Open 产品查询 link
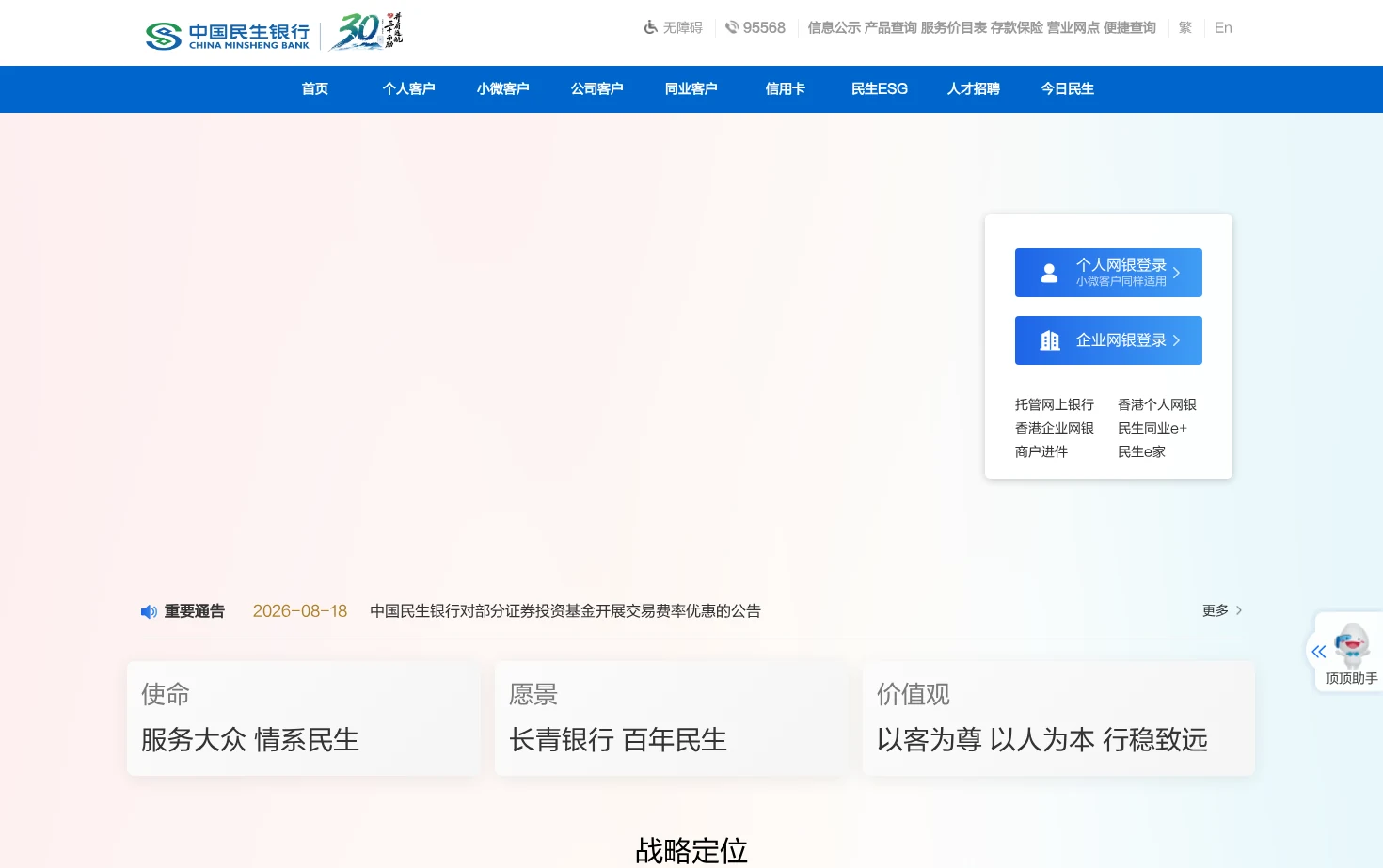The height and width of the screenshot is (868, 1383). (x=891, y=27)
